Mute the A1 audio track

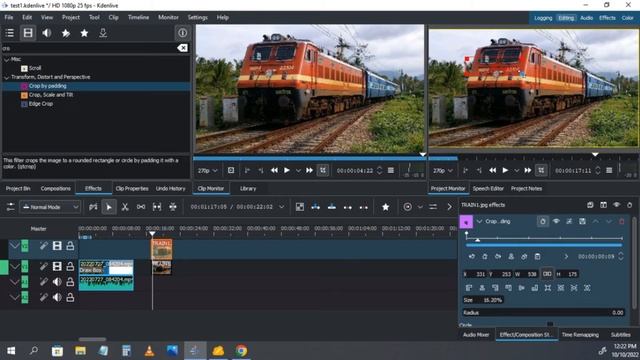click(x=57, y=282)
